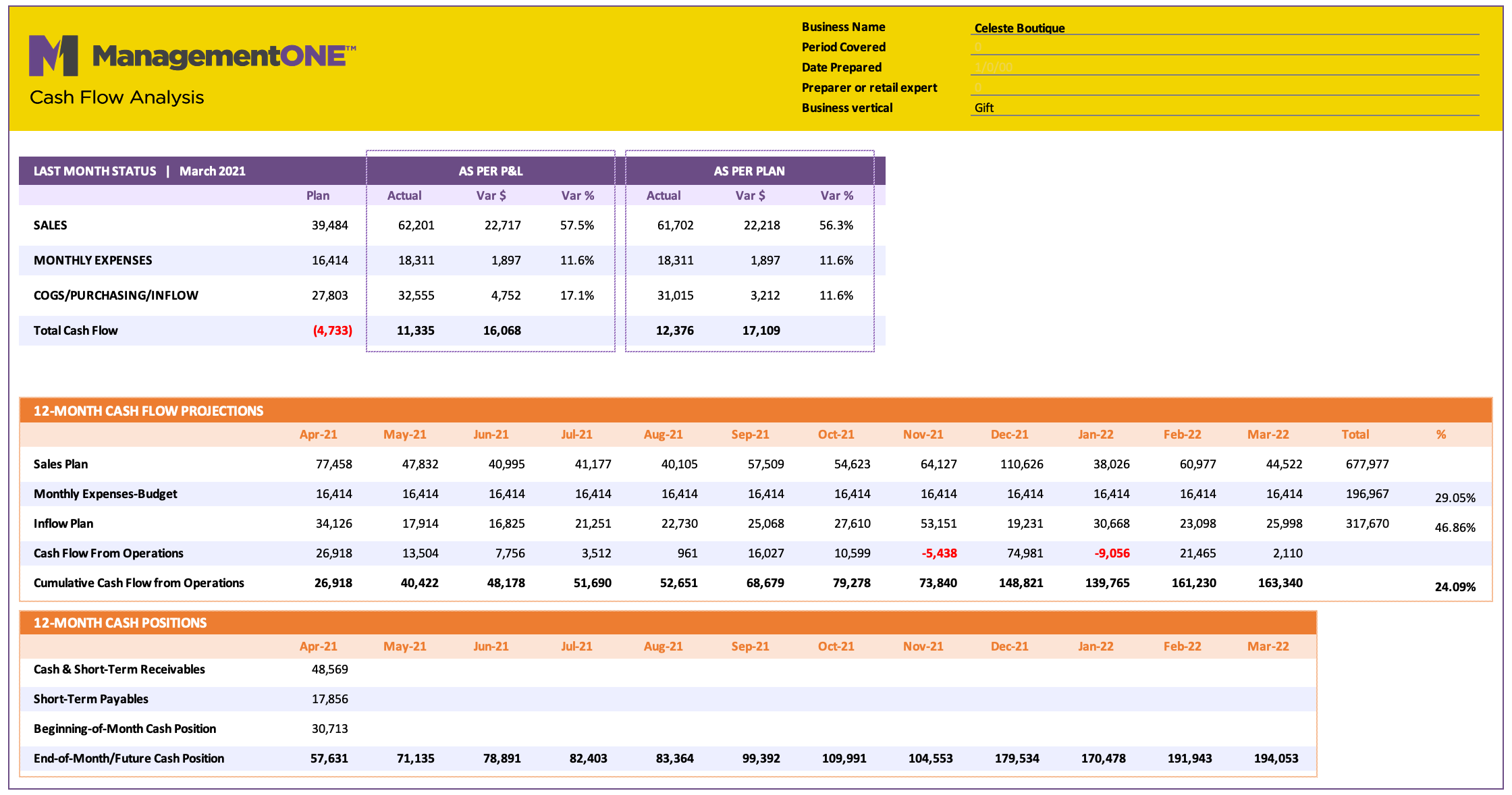Viewport: 1512px width, 795px height.
Task: Click the Sales Plan total 677,977
Action: (x=1368, y=464)
